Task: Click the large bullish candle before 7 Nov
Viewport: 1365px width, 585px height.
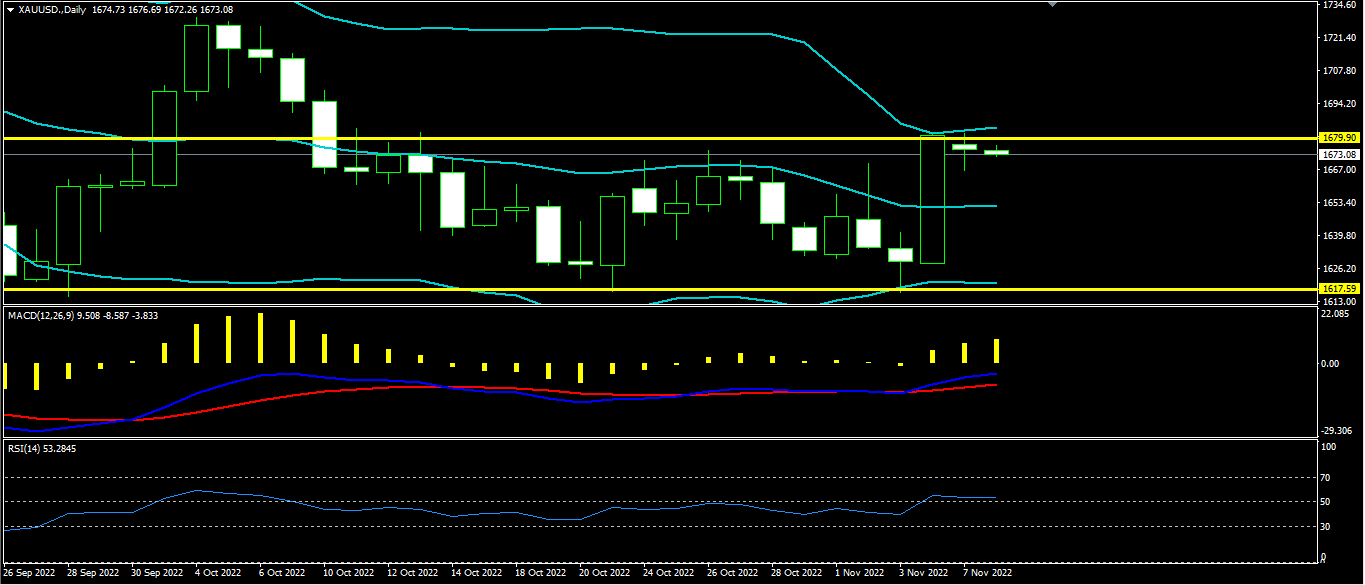Action: click(x=932, y=200)
